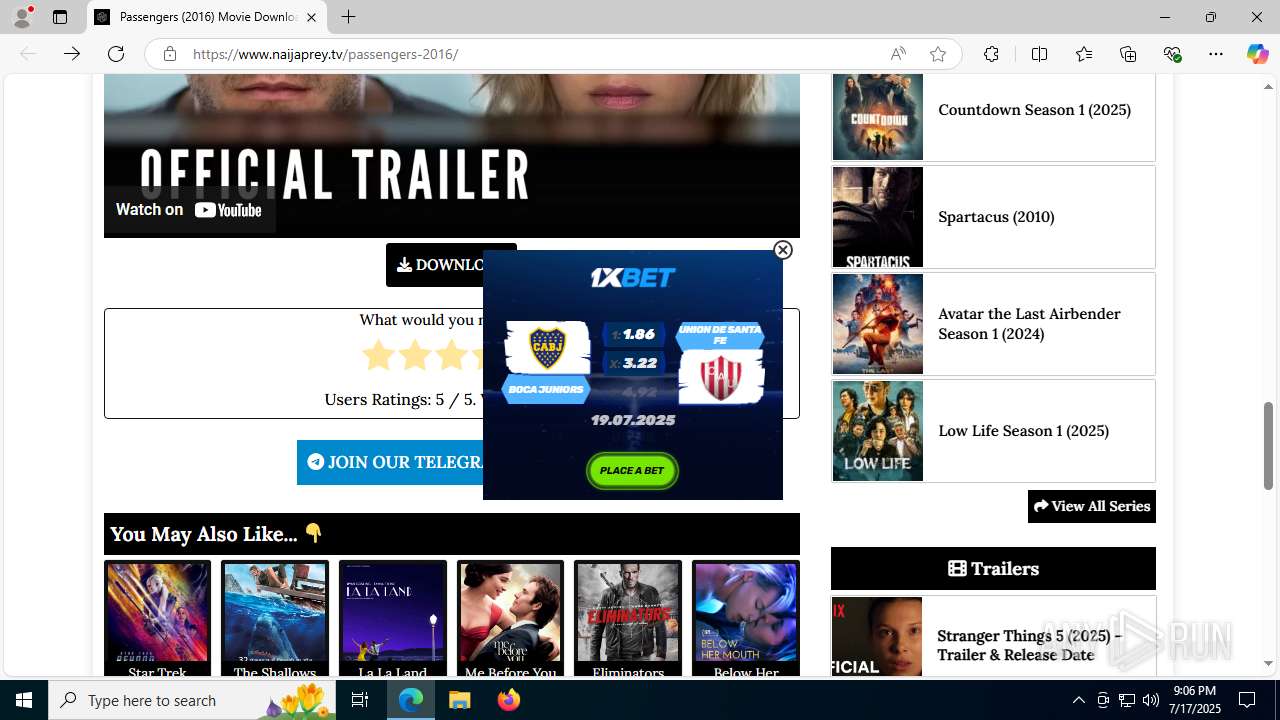Open the 1XBET logo in the ad
This screenshot has width=1280, height=720.
(633, 277)
